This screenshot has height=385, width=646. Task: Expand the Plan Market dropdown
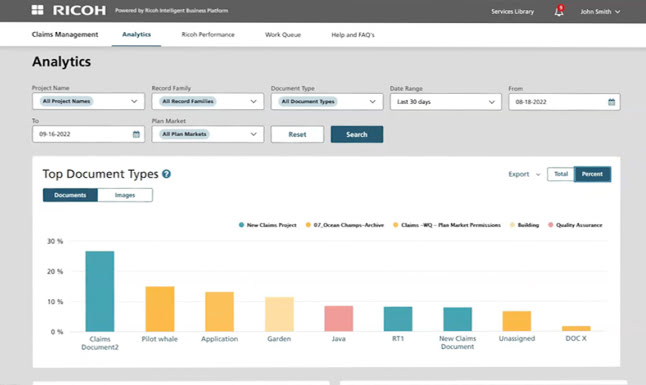tap(208, 134)
